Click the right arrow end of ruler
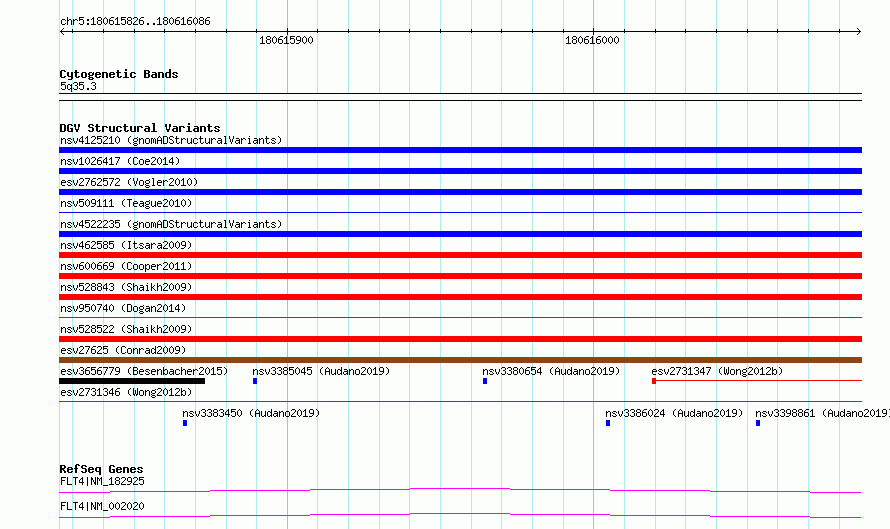Screen dimensions: 890x529 [x=858, y=32]
